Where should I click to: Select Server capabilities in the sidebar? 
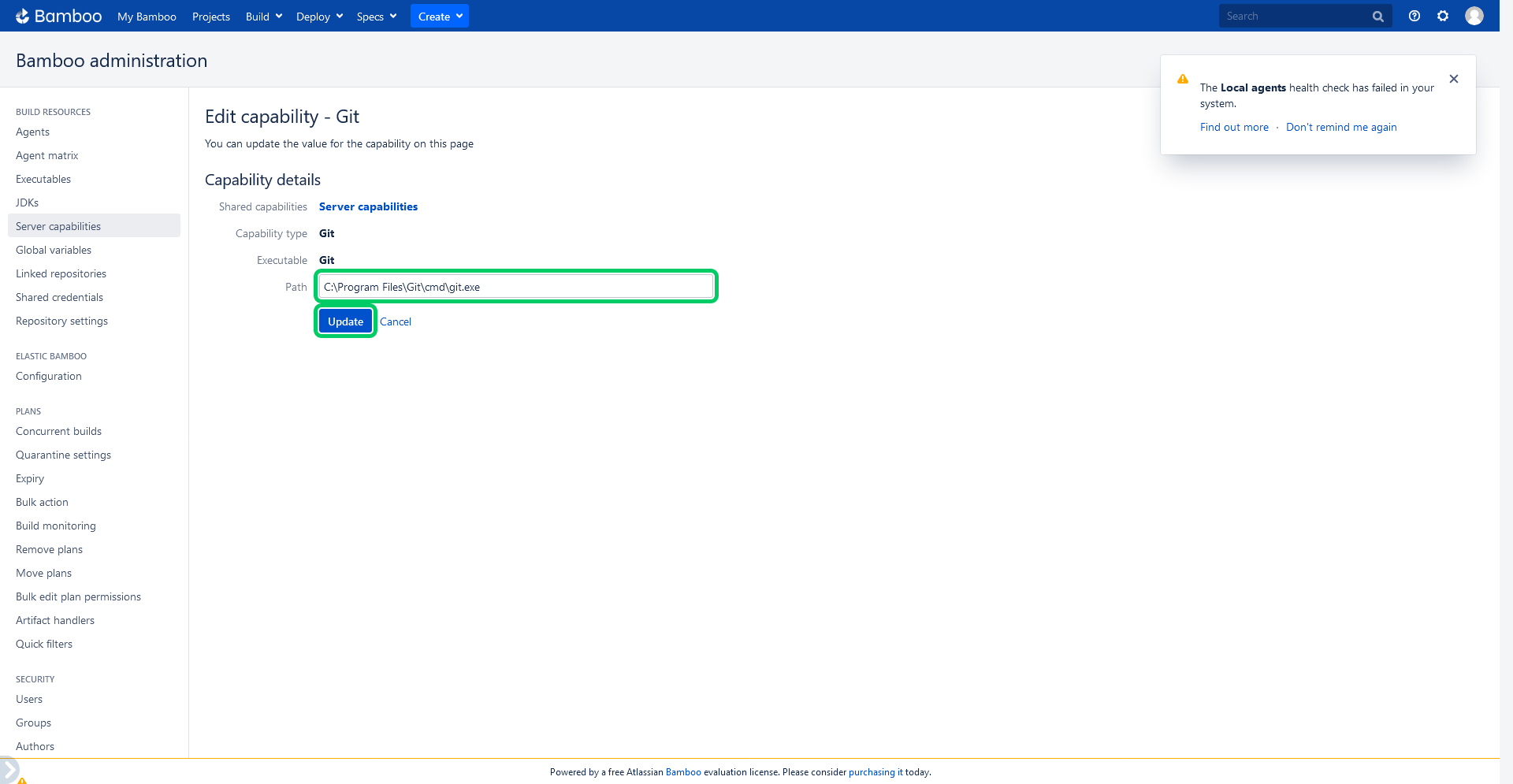94,226
